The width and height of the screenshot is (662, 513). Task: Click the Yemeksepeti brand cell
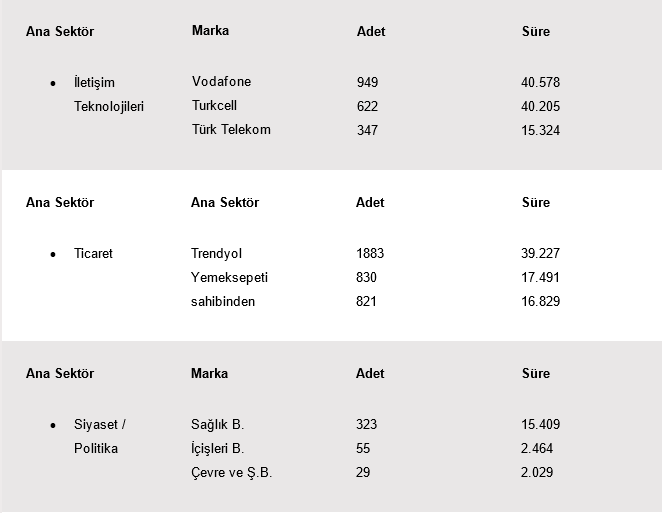tap(229, 278)
